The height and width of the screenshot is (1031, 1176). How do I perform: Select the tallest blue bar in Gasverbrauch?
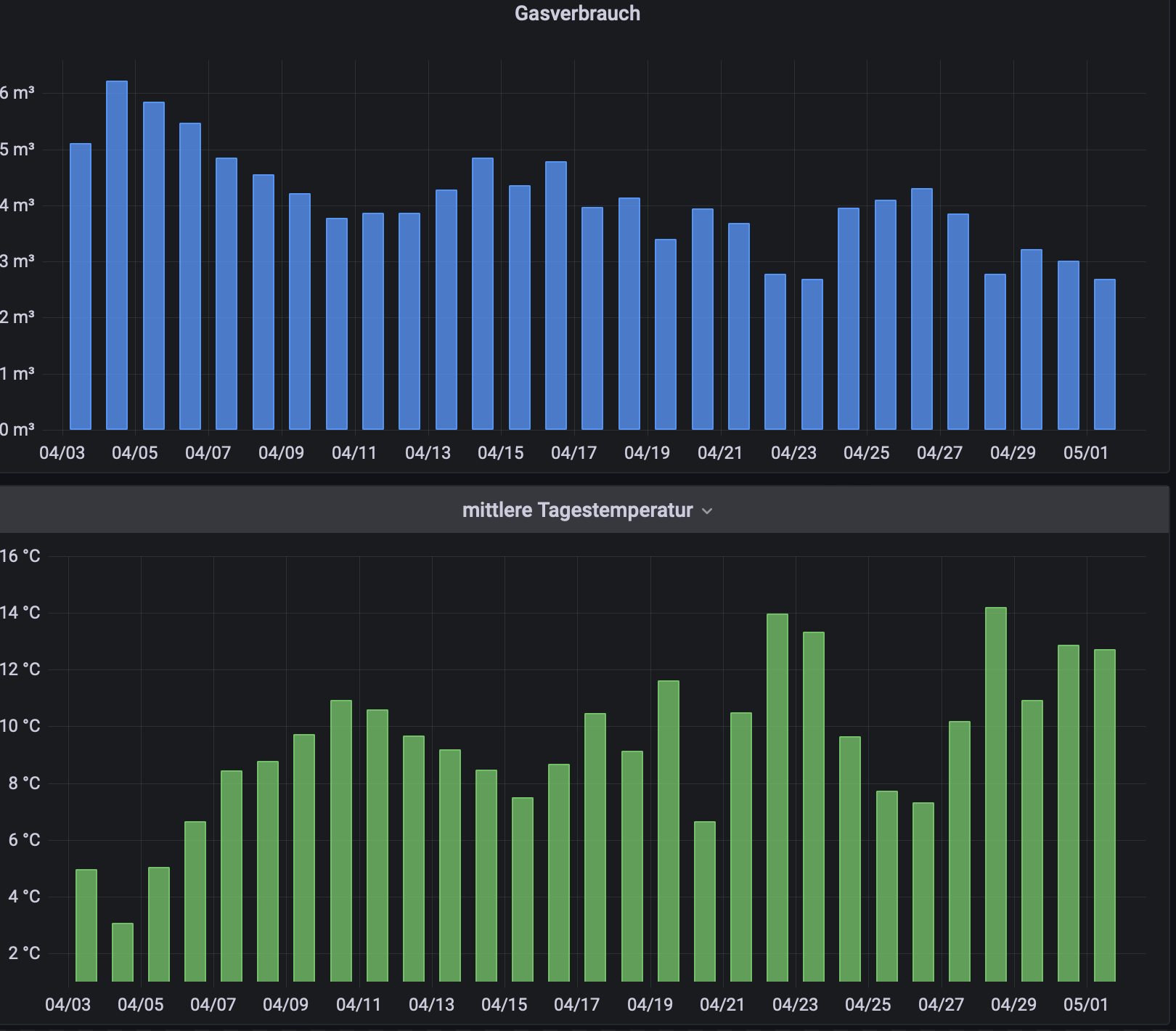pos(117,255)
